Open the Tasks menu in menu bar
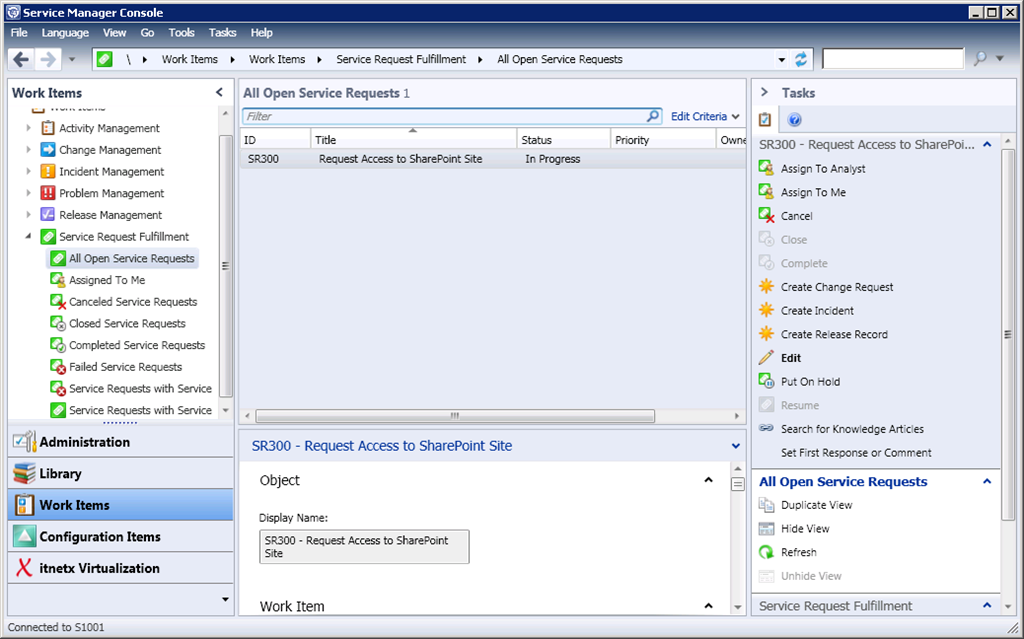The width and height of the screenshot is (1024, 639). point(223,33)
